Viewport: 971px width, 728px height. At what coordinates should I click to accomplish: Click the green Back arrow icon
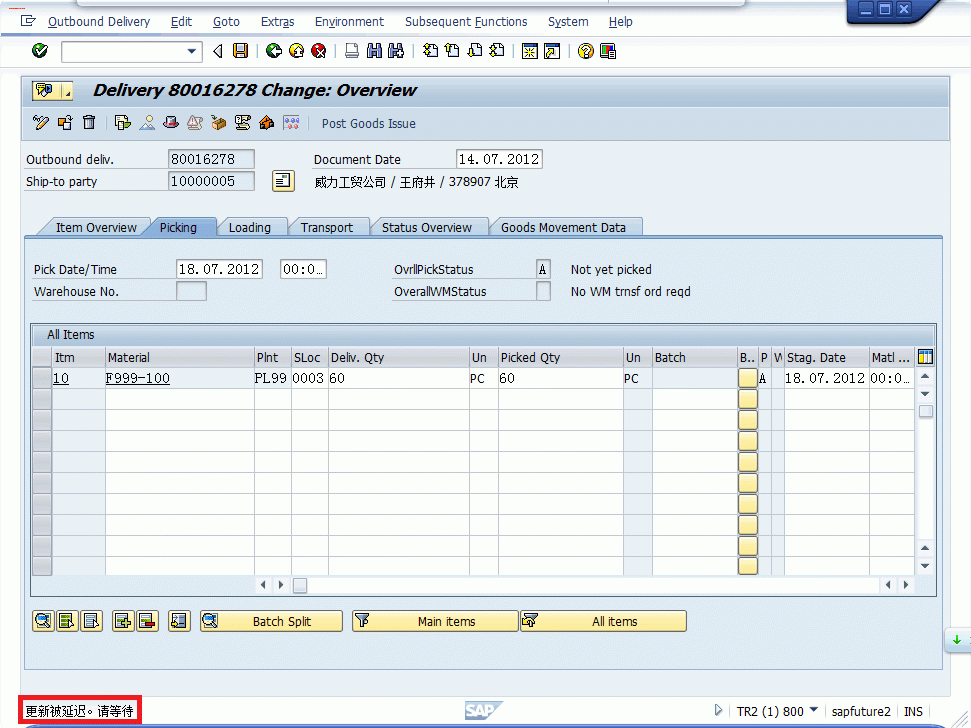[274, 51]
